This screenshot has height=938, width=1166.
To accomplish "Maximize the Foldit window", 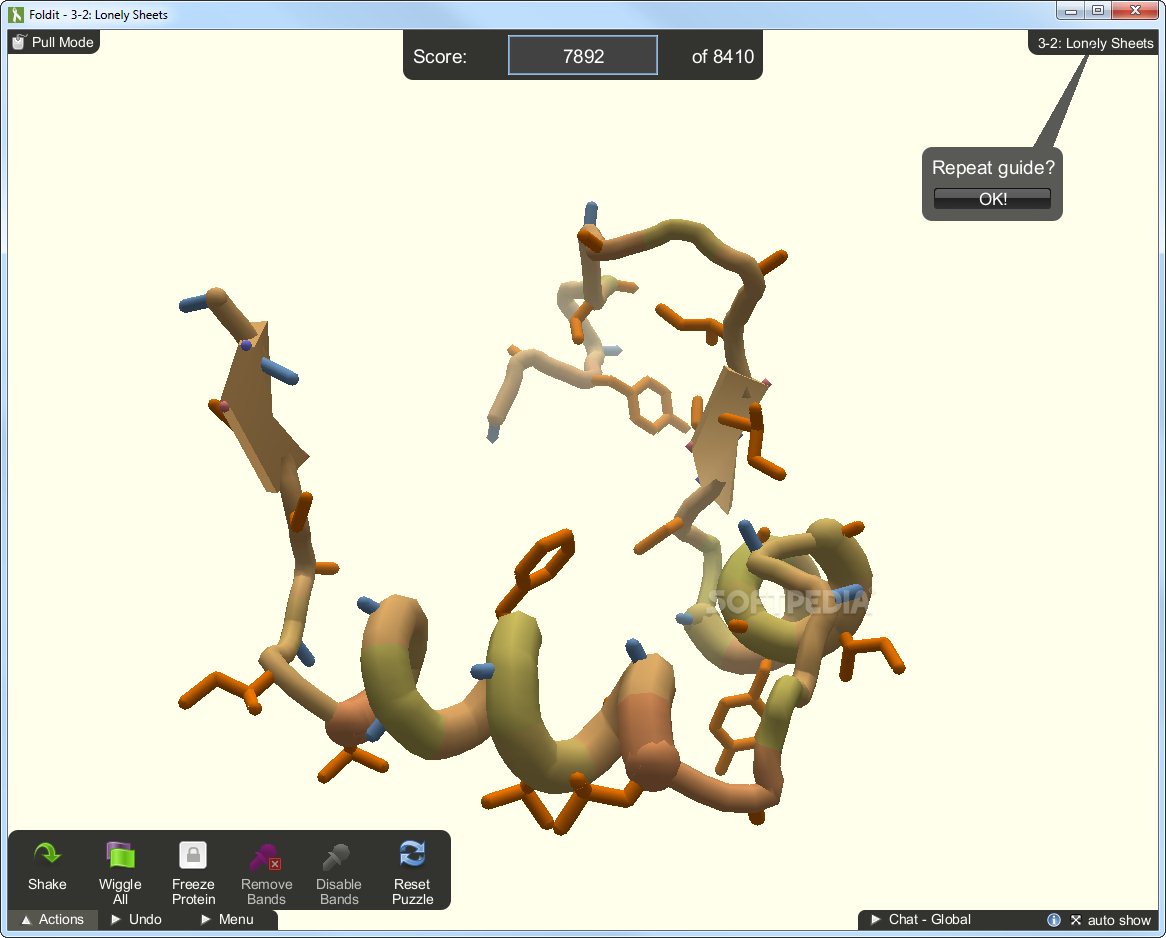I will (x=1098, y=10).
